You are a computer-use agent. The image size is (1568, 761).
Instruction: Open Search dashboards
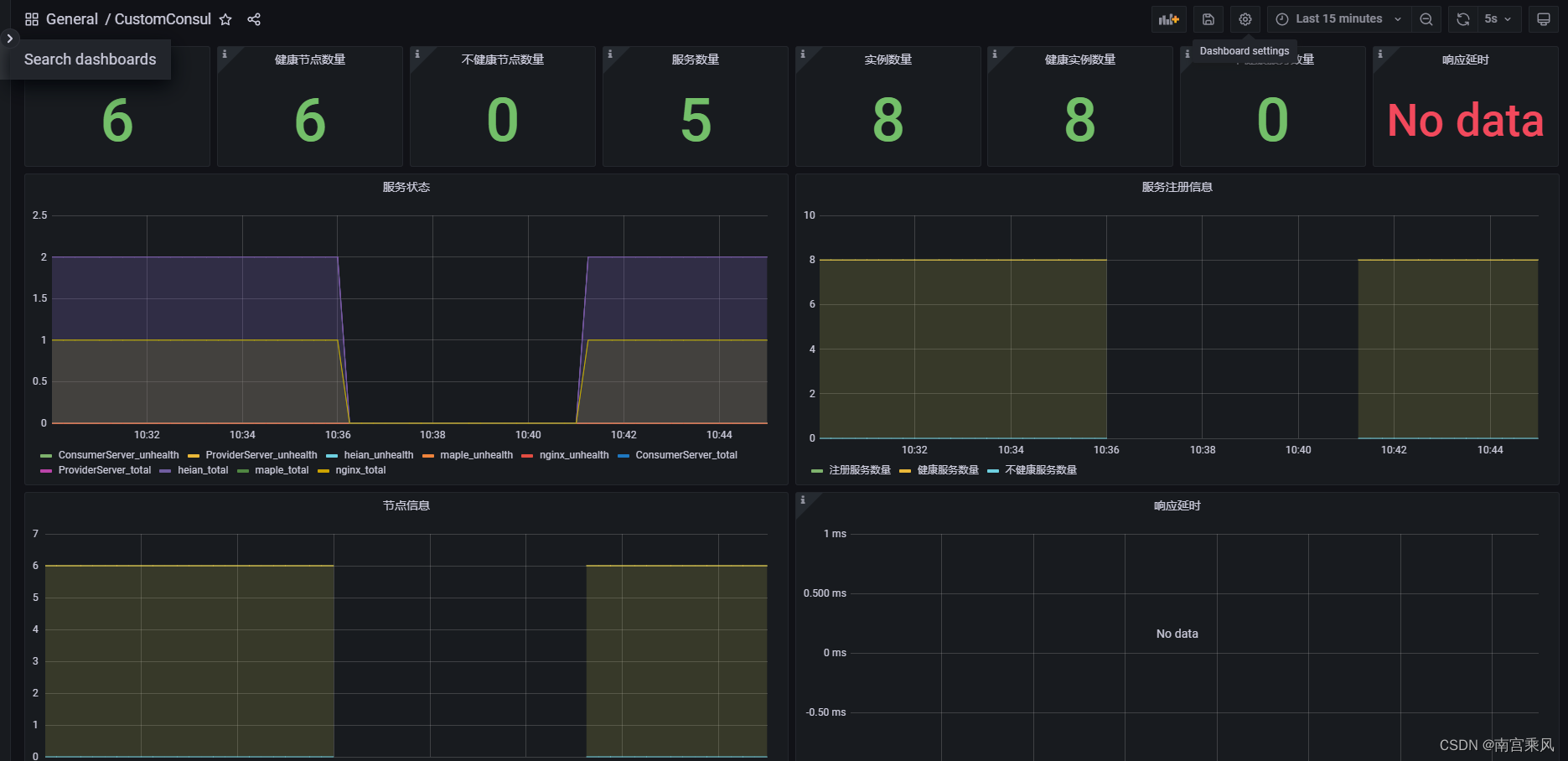point(90,60)
